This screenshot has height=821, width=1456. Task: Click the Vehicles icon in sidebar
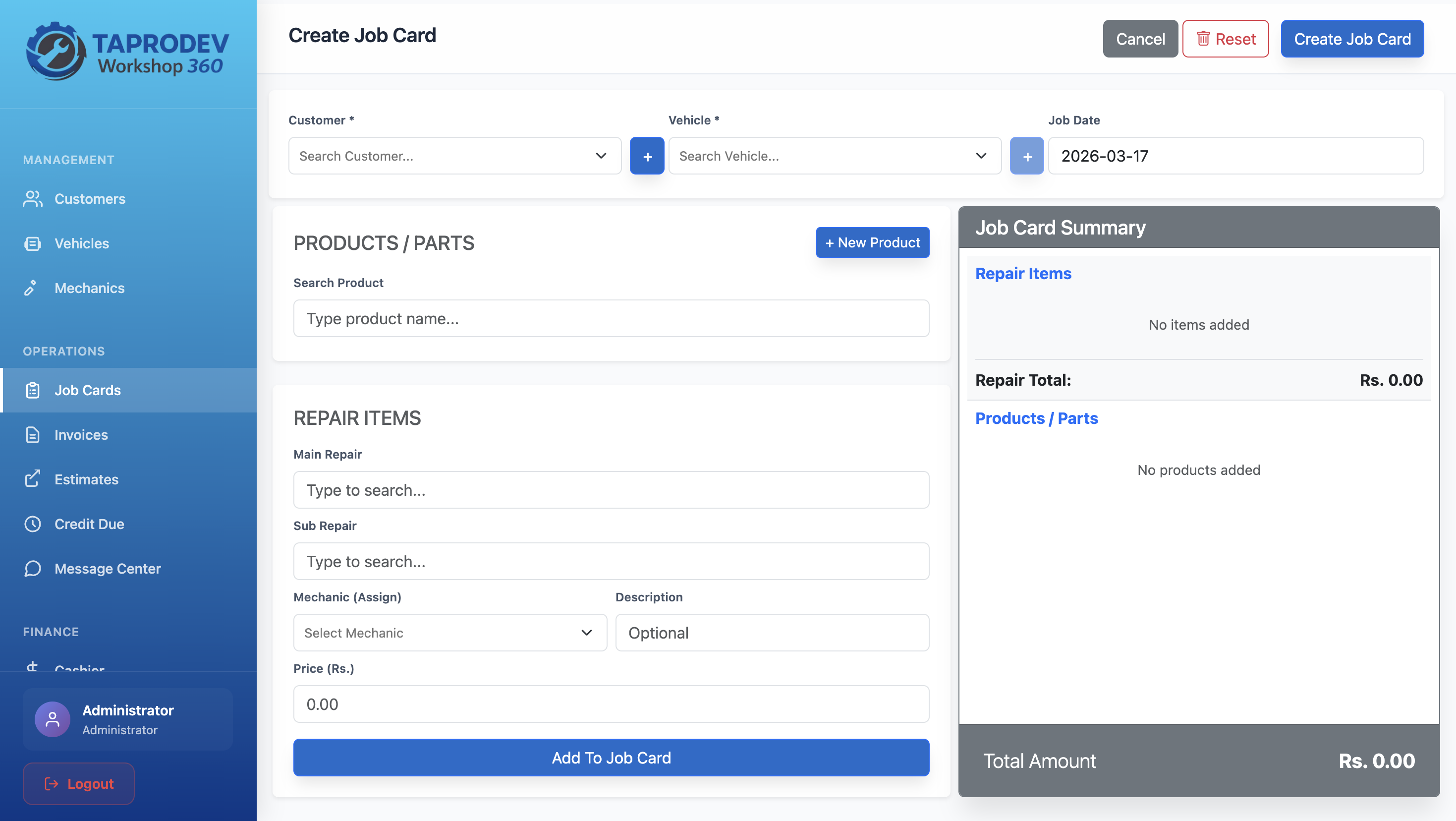tap(32, 243)
